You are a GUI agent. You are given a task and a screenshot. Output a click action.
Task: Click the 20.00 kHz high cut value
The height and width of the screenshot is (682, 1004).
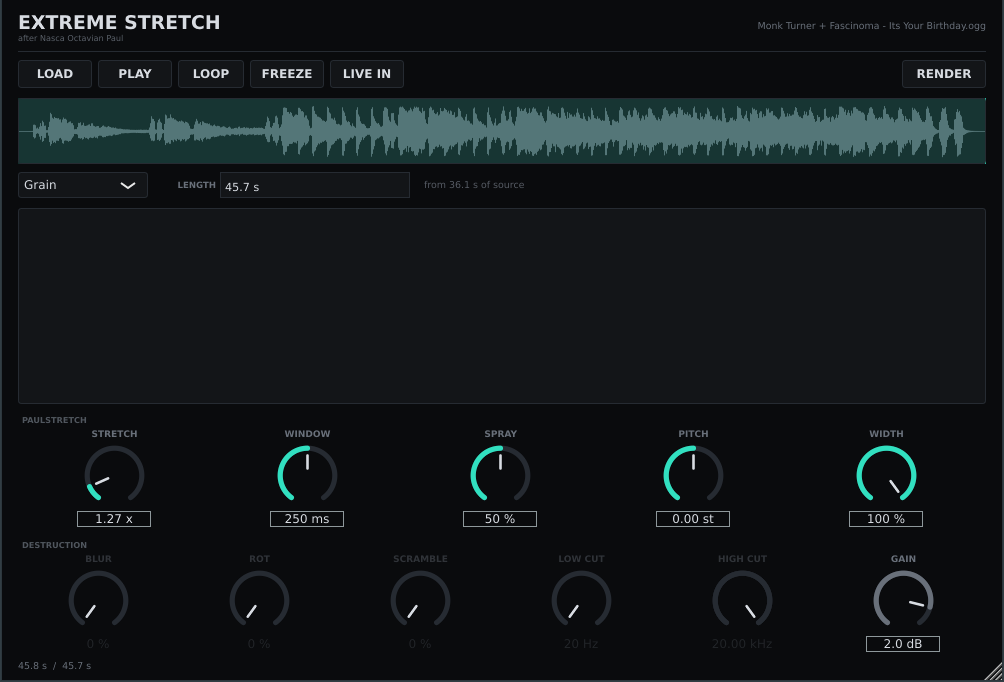click(x=742, y=644)
